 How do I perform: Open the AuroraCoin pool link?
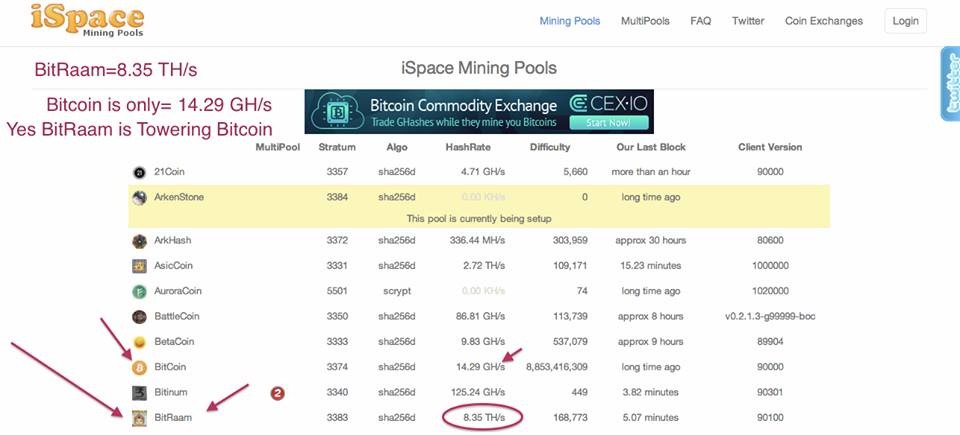pos(178,291)
